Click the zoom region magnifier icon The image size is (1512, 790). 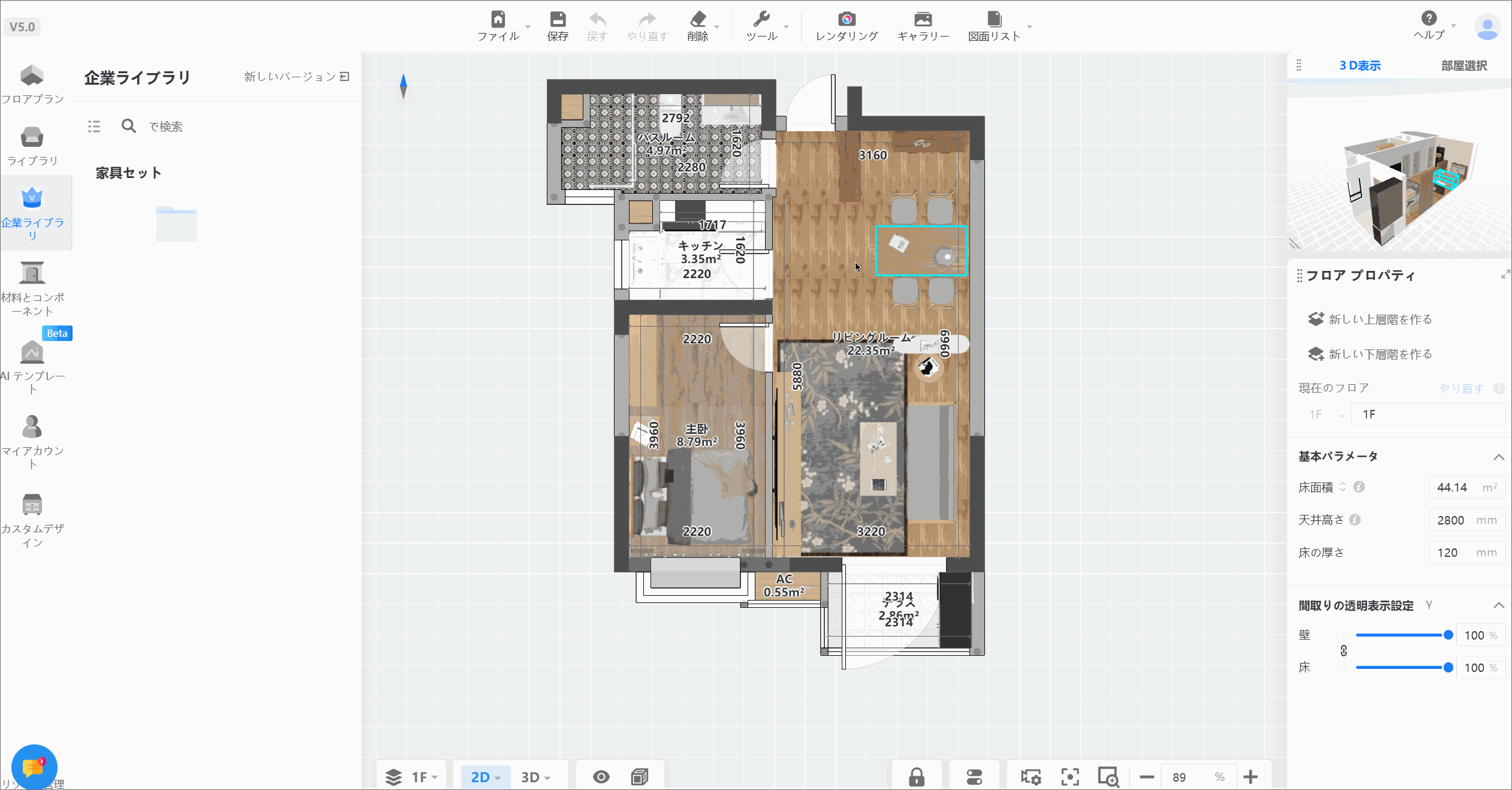pos(1109,777)
